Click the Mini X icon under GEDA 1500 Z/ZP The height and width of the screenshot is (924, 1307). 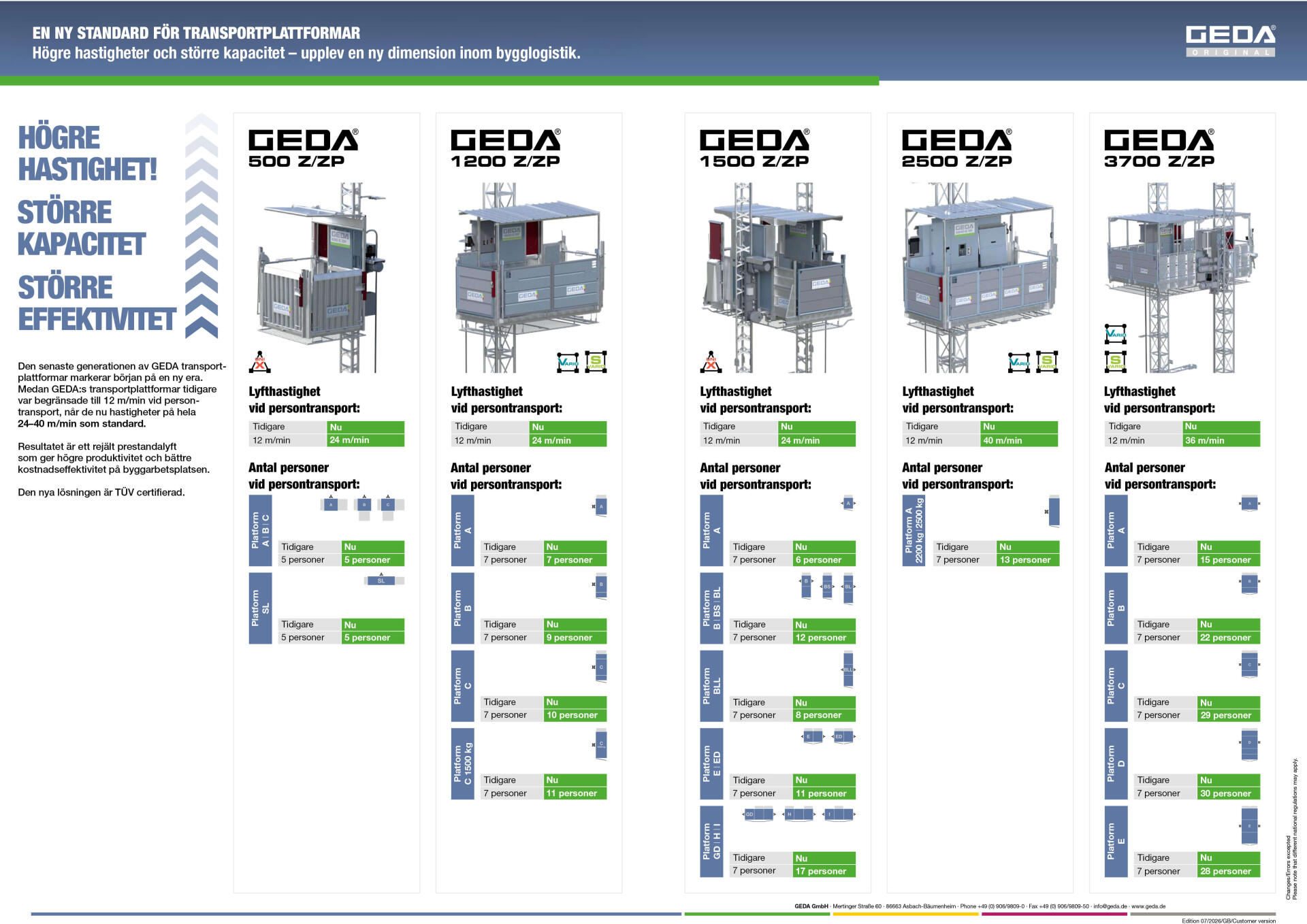(711, 362)
